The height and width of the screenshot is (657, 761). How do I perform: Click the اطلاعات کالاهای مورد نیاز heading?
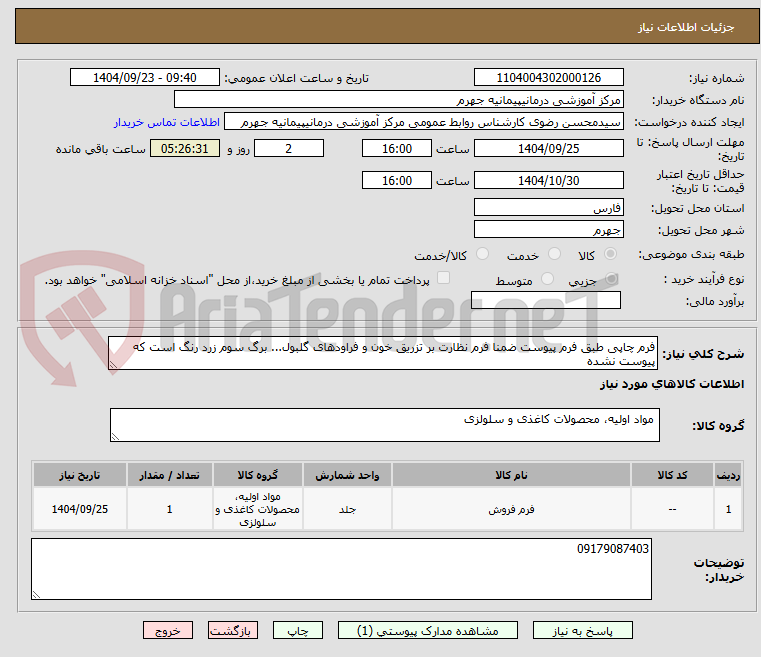point(672,384)
